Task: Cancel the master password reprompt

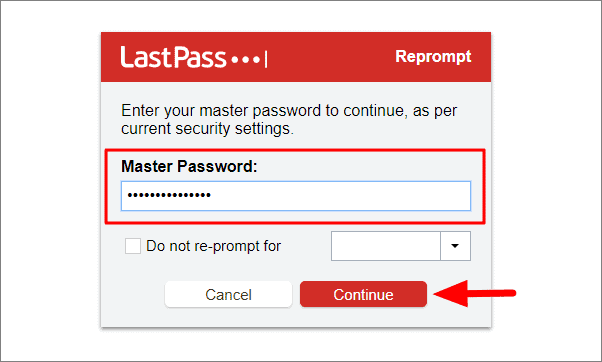Action: click(x=228, y=294)
